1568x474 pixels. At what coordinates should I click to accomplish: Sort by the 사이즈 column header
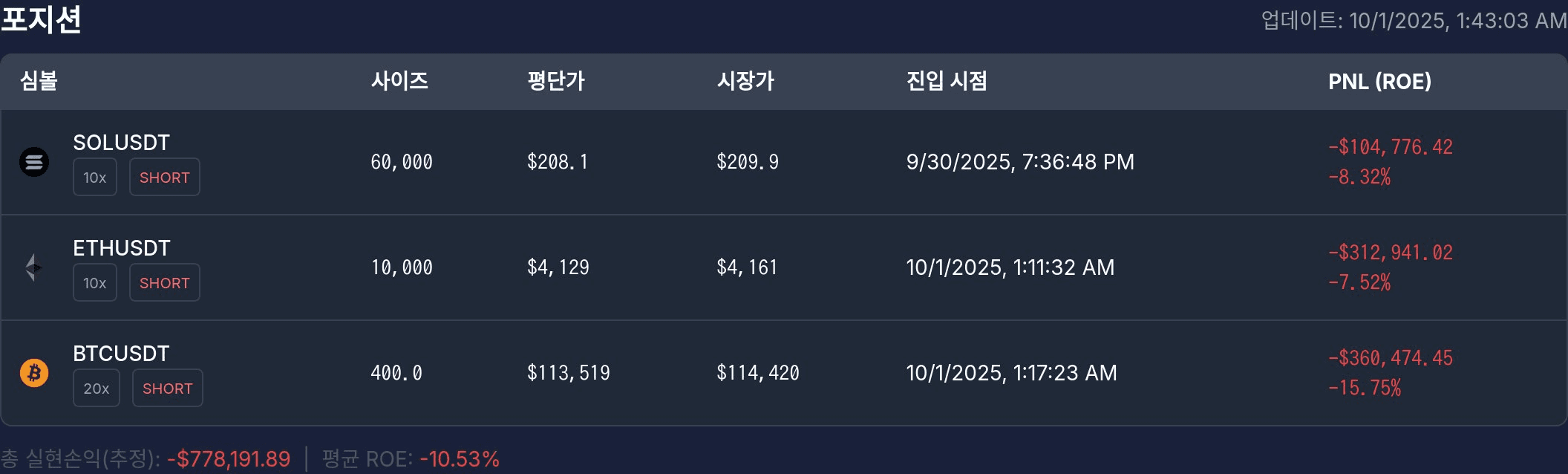tap(400, 81)
